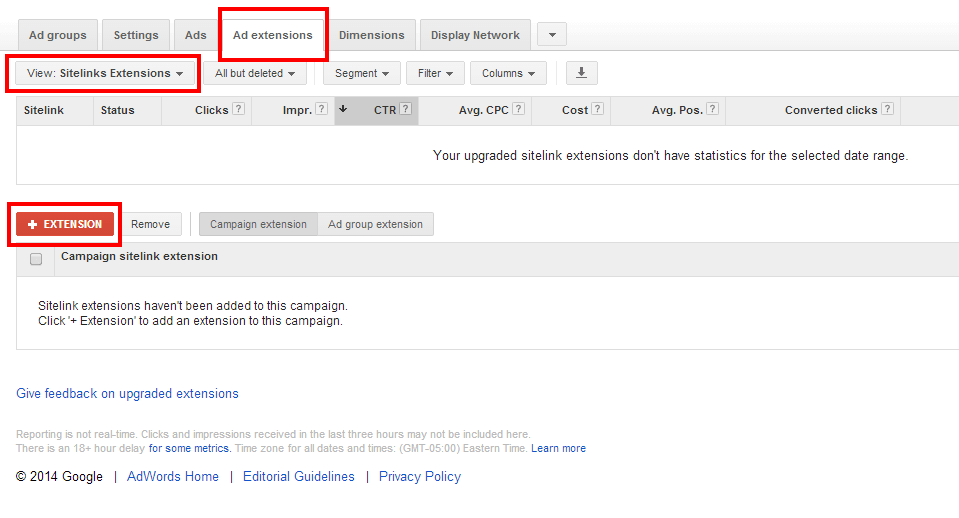The image size is (959, 518).
Task: Click help icon next to Cost column
Action: pyautogui.click(x=597, y=110)
